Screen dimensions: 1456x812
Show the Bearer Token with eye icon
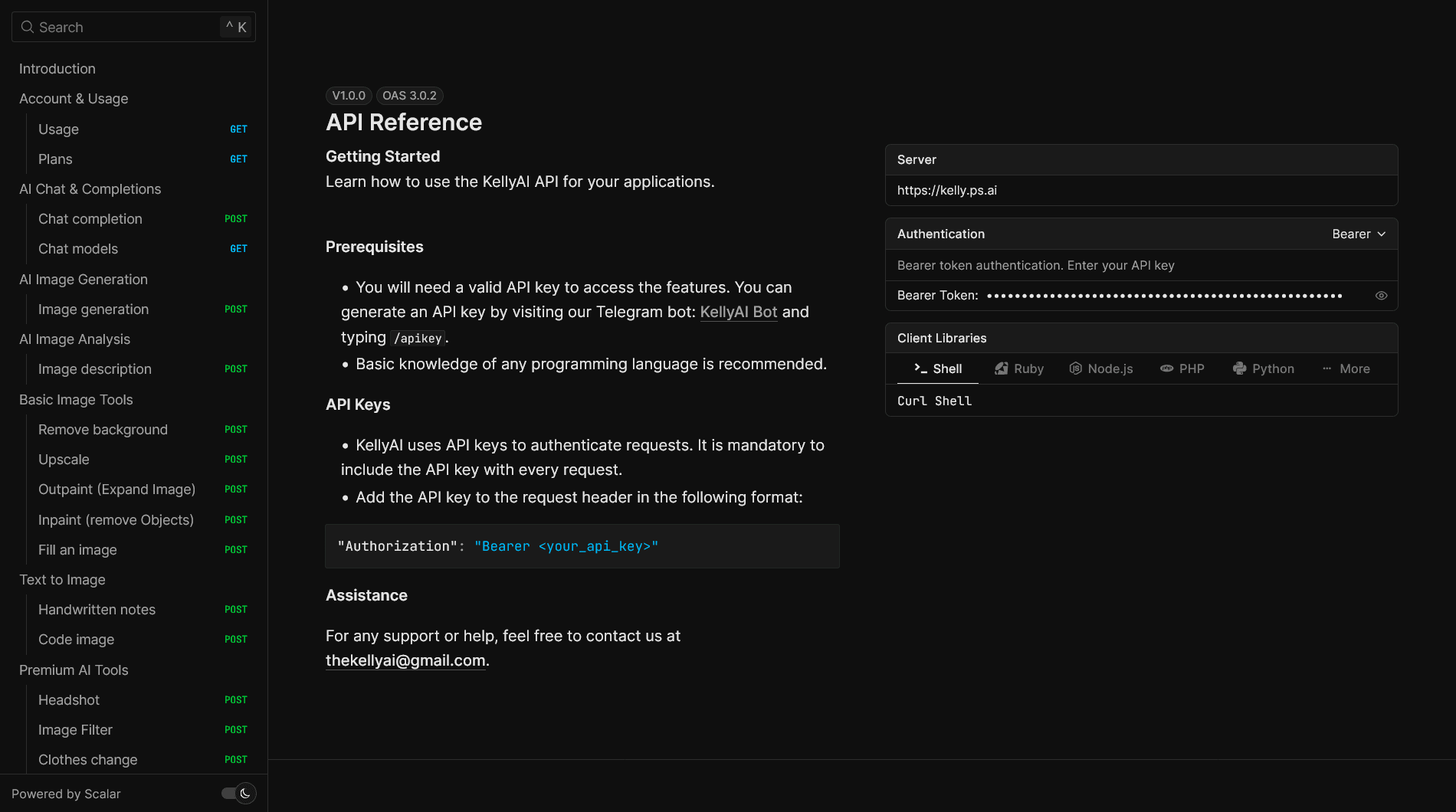[x=1381, y=296]
